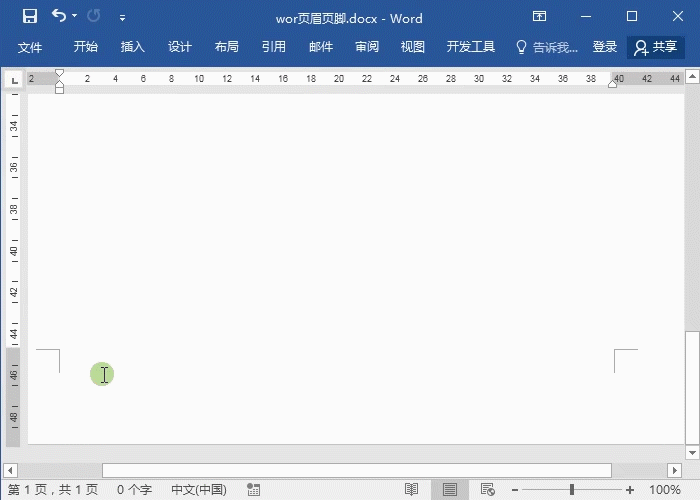Click the Redo/Repeat icon
Image resolution: width=700 pixels, height=500 pixels.
94,16
